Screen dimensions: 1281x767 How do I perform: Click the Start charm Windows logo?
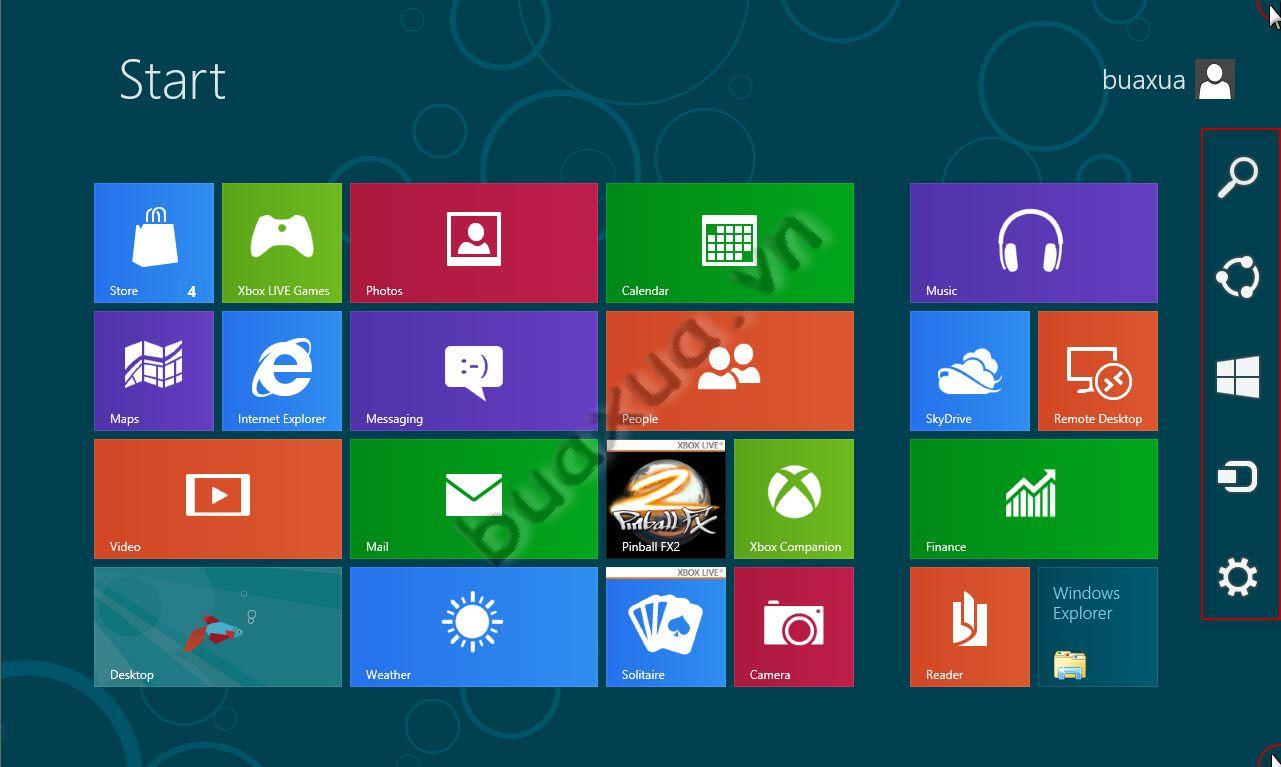click(1238, 378)
